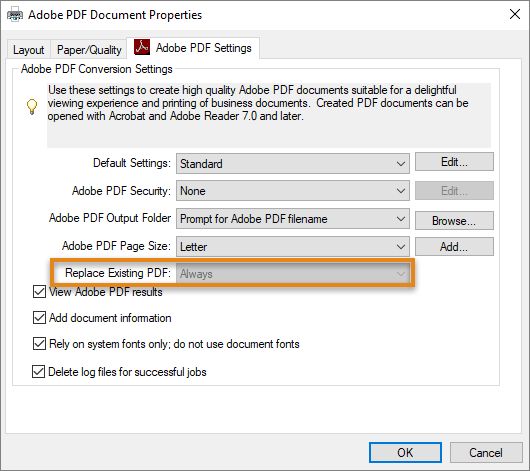
Task: Click Browse button for output folder
Action: point(454,221)
